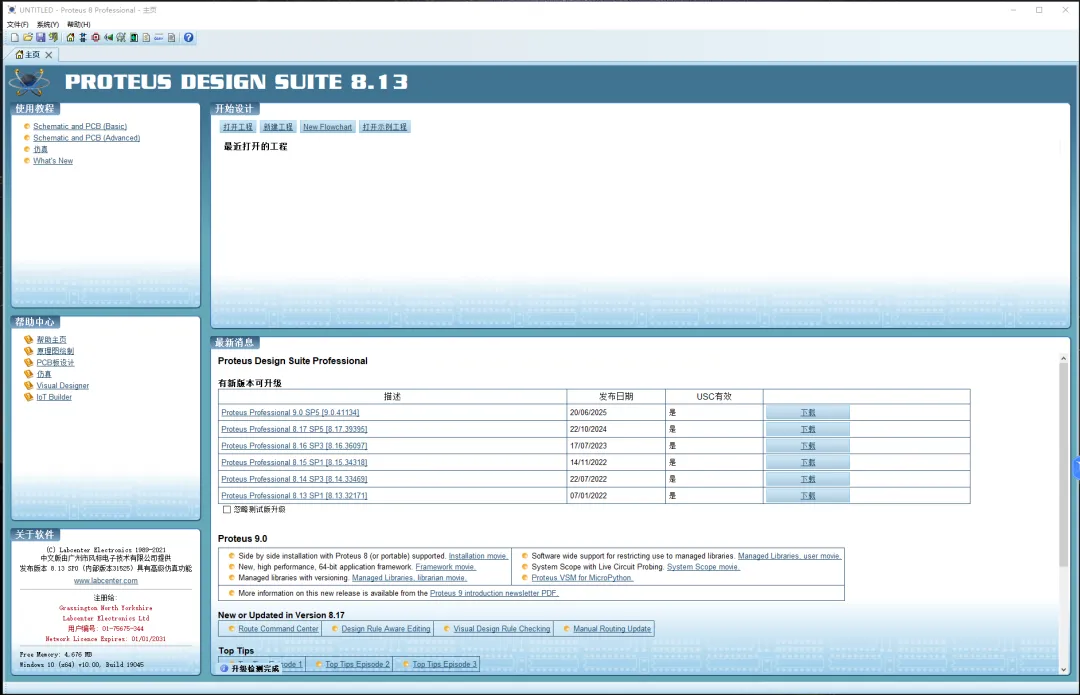
Task: Open the Installation movie link
Action: (478, 556)
